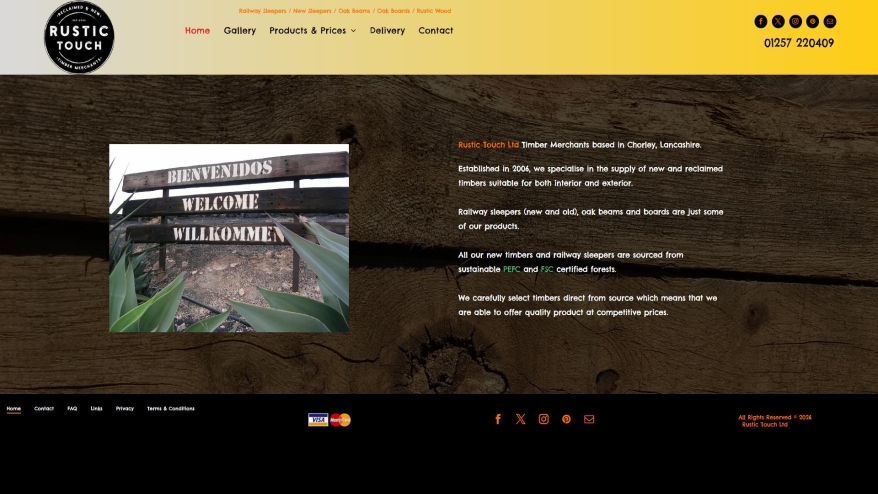Screen dimensions: 878x494
Task: Open the footer X (Twitter) icon
Action: coord(521,419)
